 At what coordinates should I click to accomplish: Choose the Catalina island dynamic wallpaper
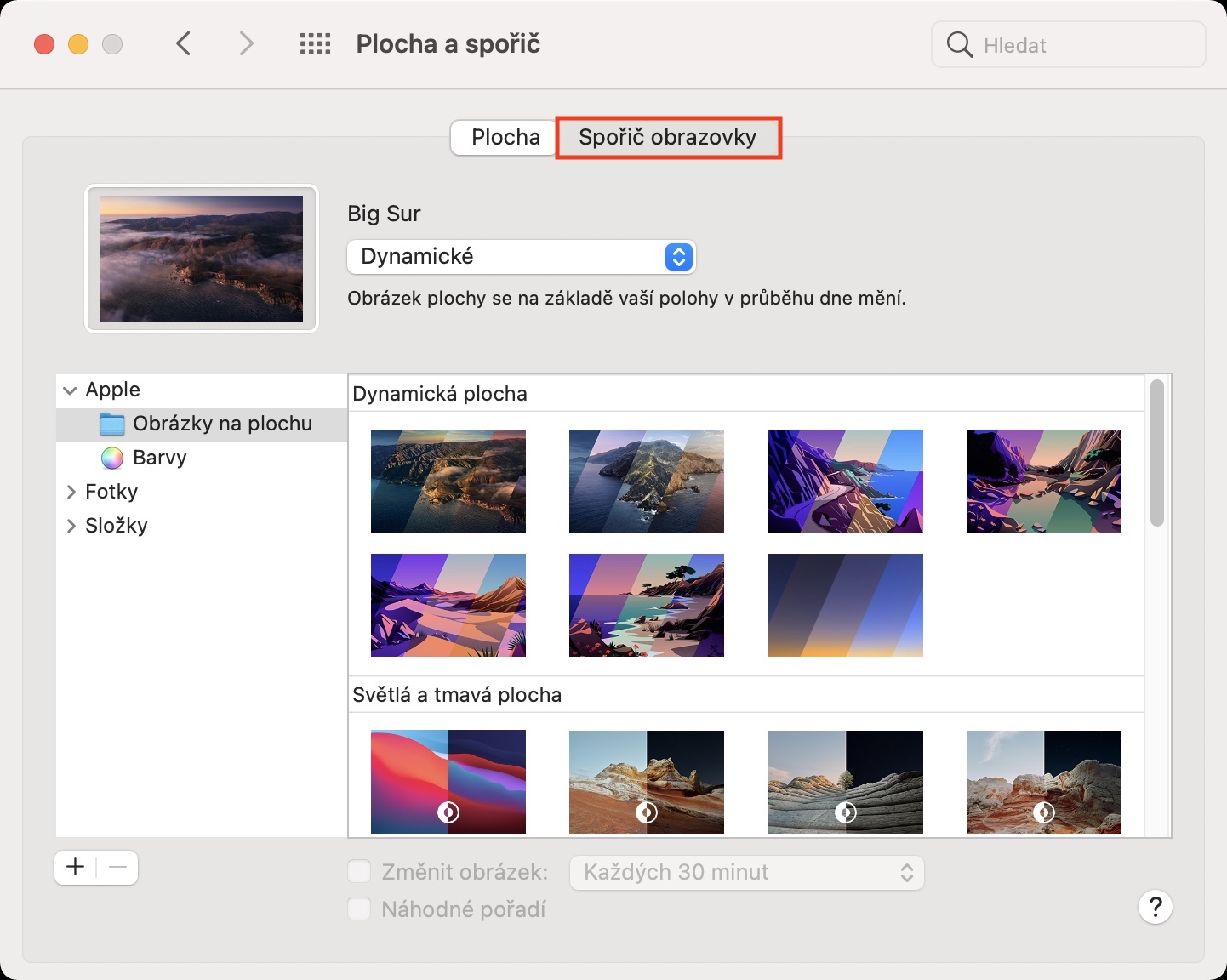point(647,481)
